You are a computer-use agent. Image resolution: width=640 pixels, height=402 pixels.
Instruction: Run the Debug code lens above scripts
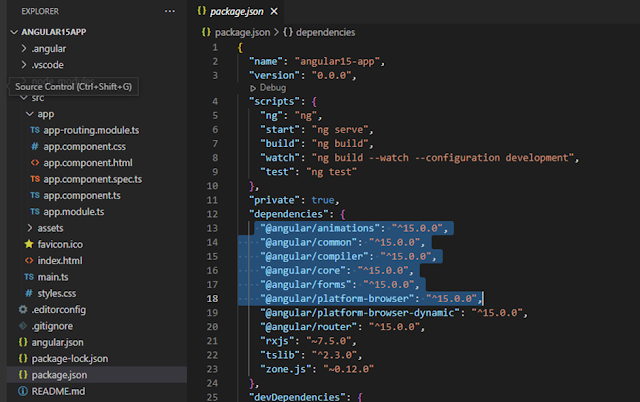[x=268, y=88]
